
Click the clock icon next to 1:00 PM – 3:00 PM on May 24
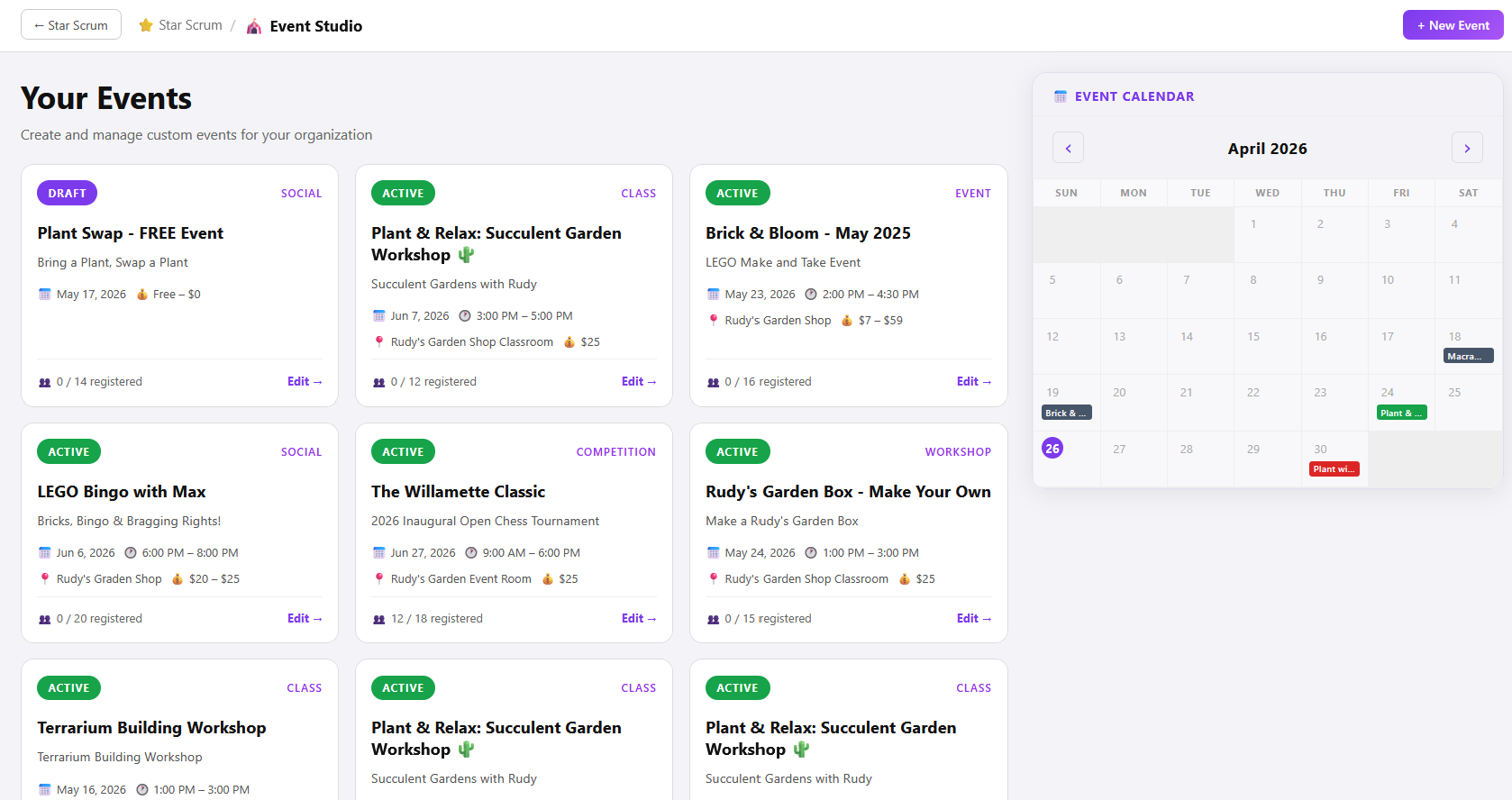pyautogui.click(x=811, y=552)
